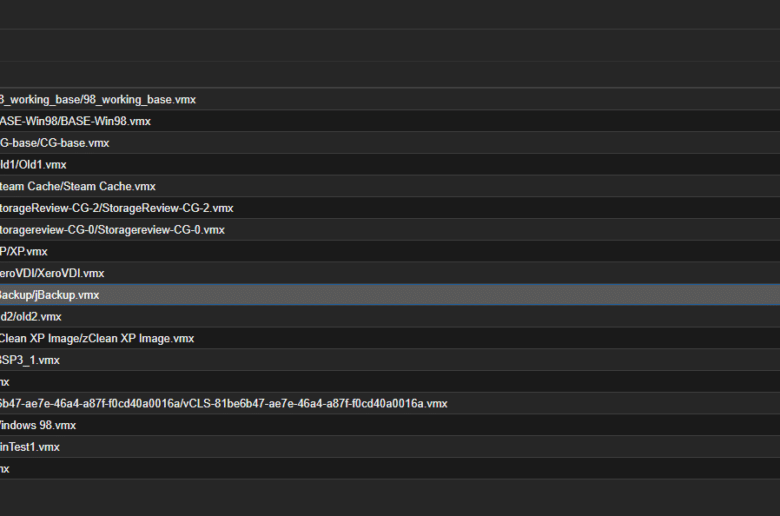This screenshot has width=780, height=516.
Task: Select the vCLS-81be6b47 vmx row
Action: coord(390,404)
